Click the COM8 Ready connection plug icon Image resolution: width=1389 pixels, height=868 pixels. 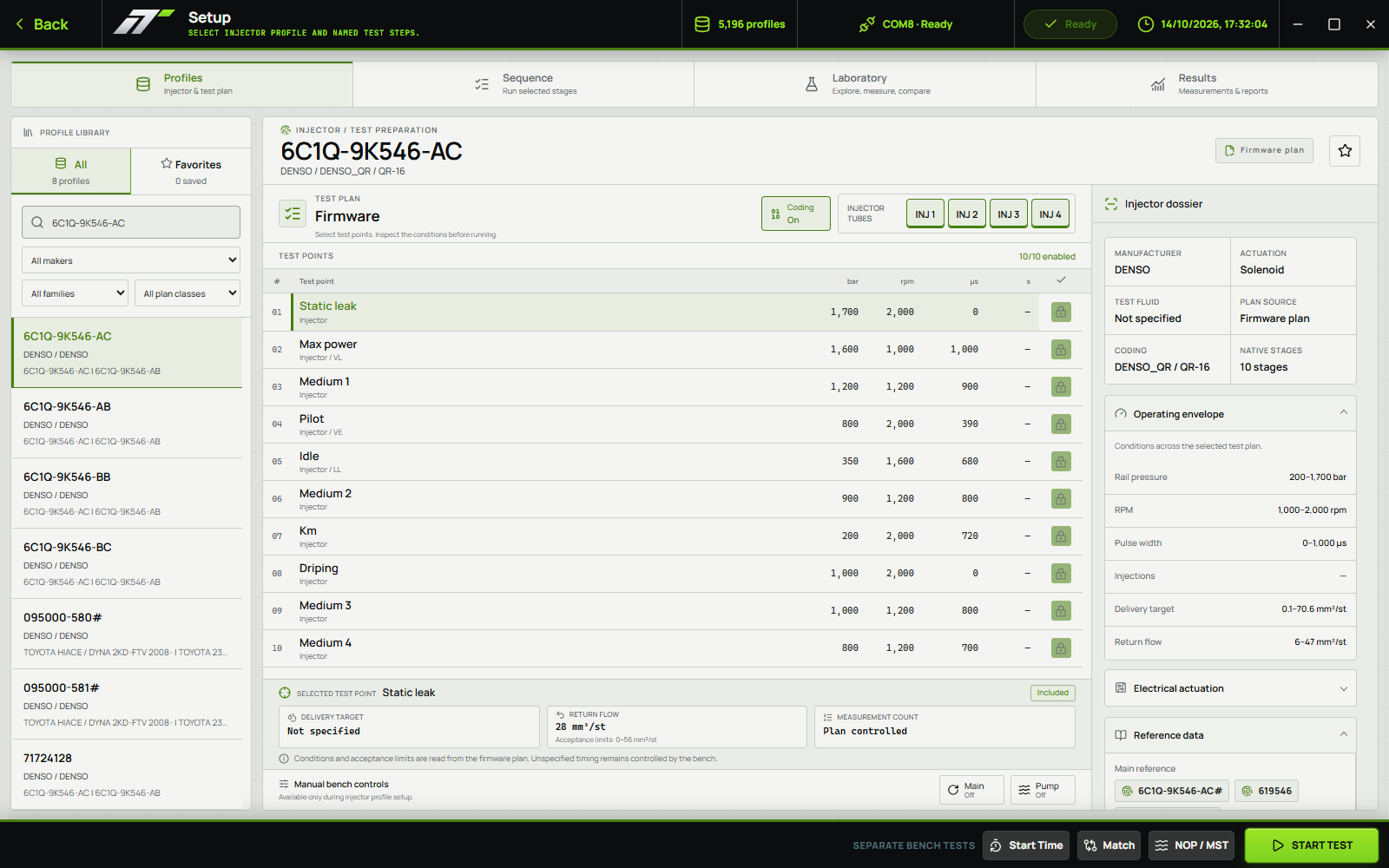pos(866,24)
